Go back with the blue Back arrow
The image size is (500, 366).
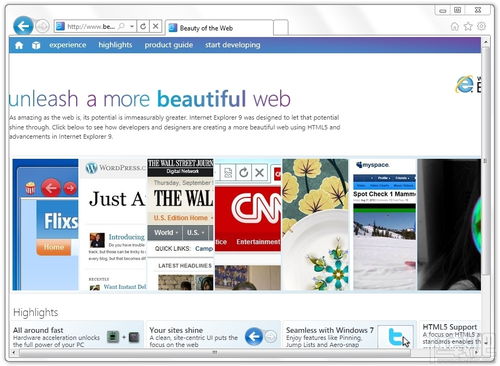tap(23, 26)
